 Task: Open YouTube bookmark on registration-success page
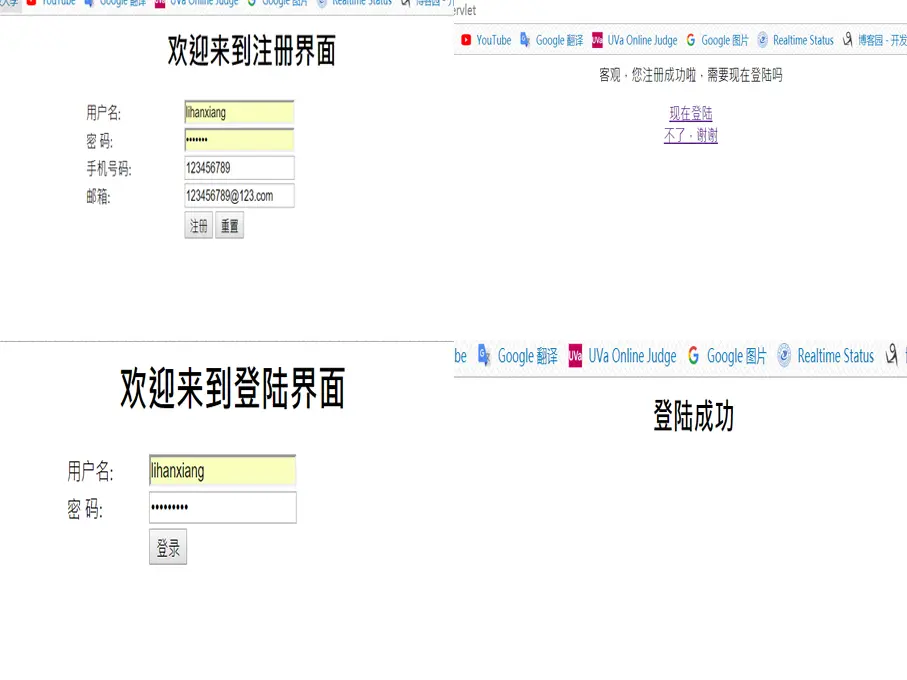click(x=486, y=40)
